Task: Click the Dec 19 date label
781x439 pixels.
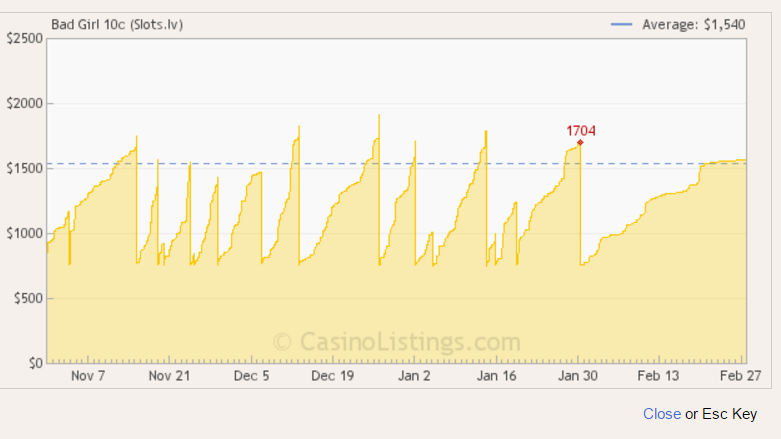Action: [333, 376]
